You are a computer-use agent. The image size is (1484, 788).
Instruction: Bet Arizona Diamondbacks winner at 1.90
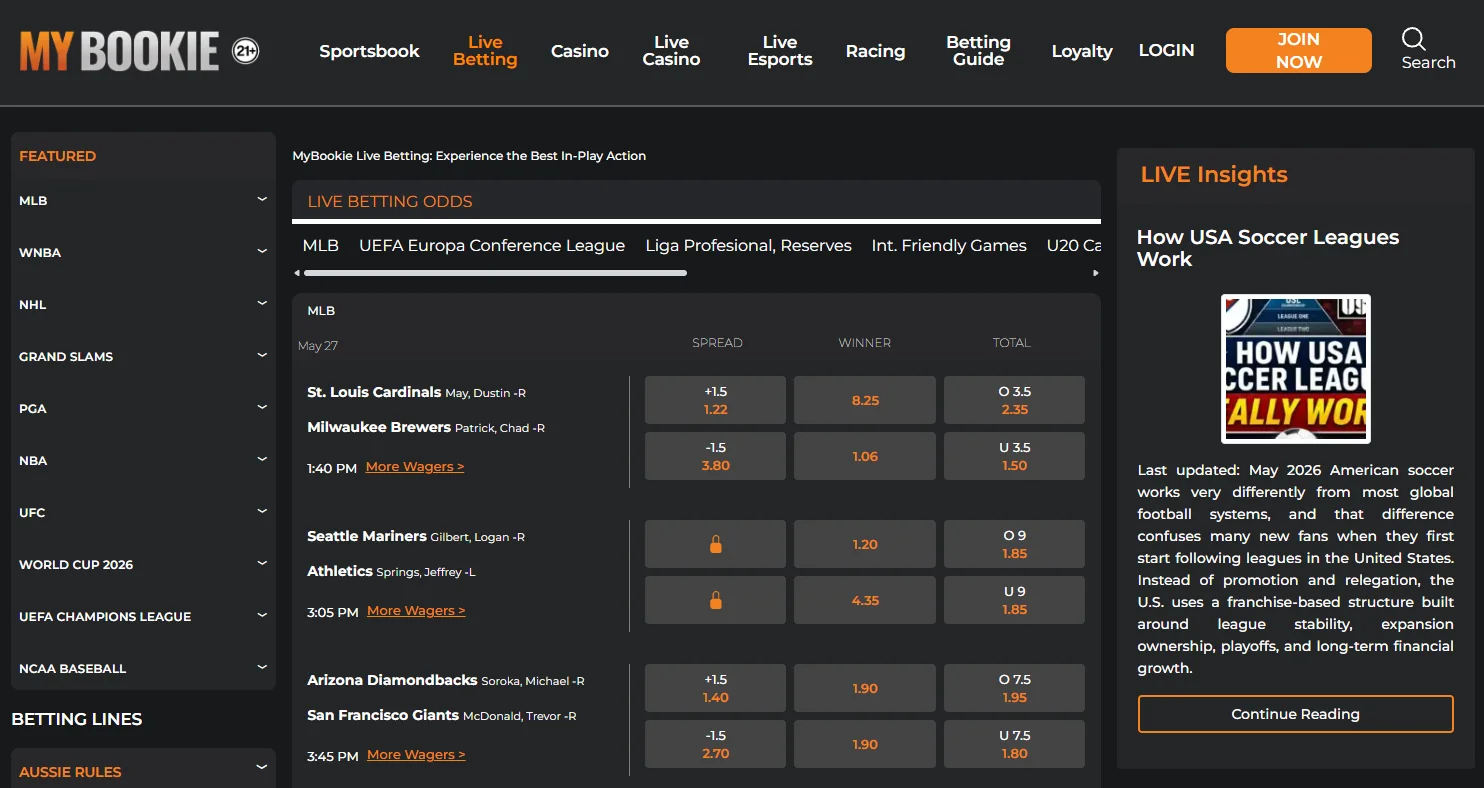coord(865,688)
